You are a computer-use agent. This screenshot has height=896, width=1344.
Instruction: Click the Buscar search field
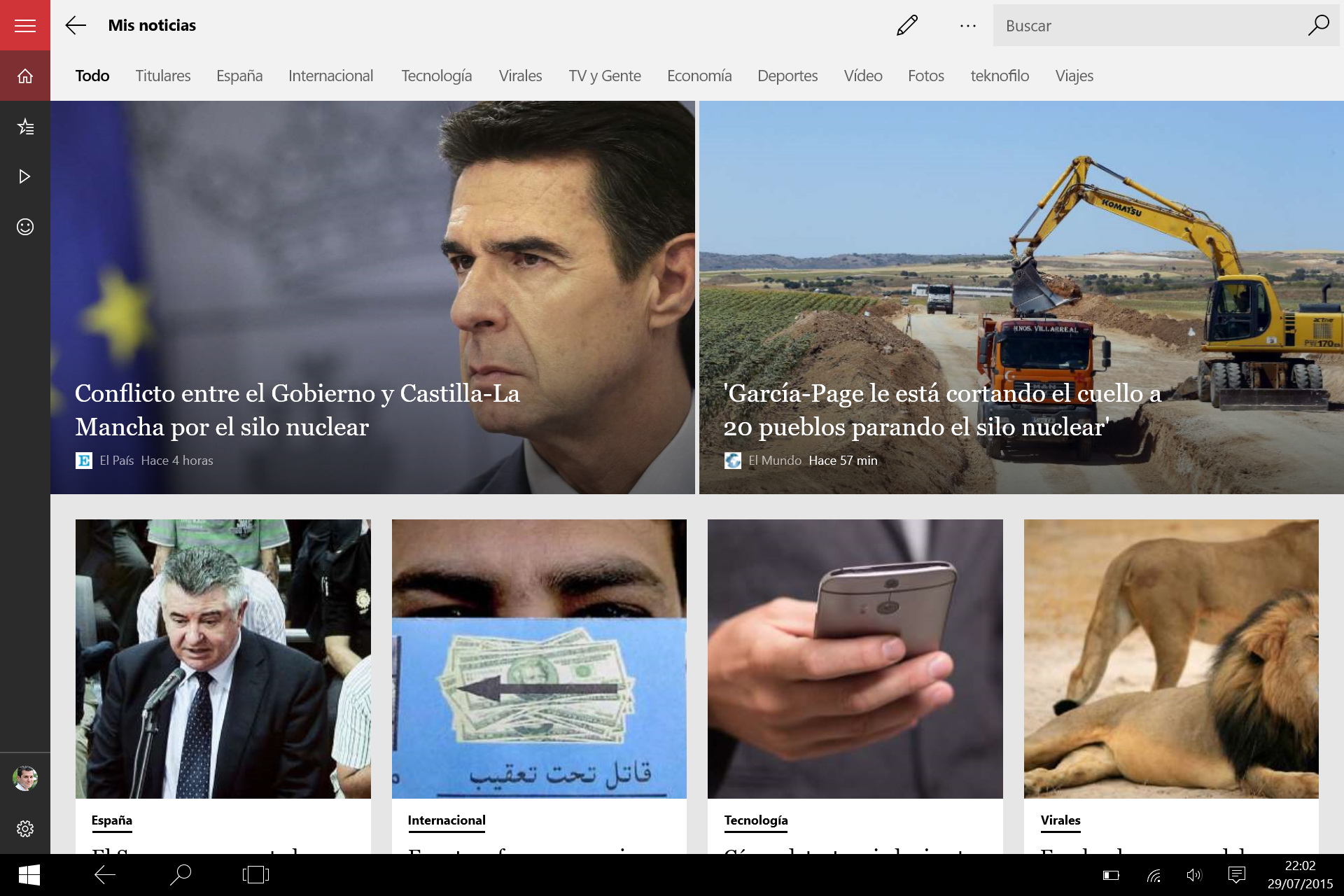tap(1148, 26)
